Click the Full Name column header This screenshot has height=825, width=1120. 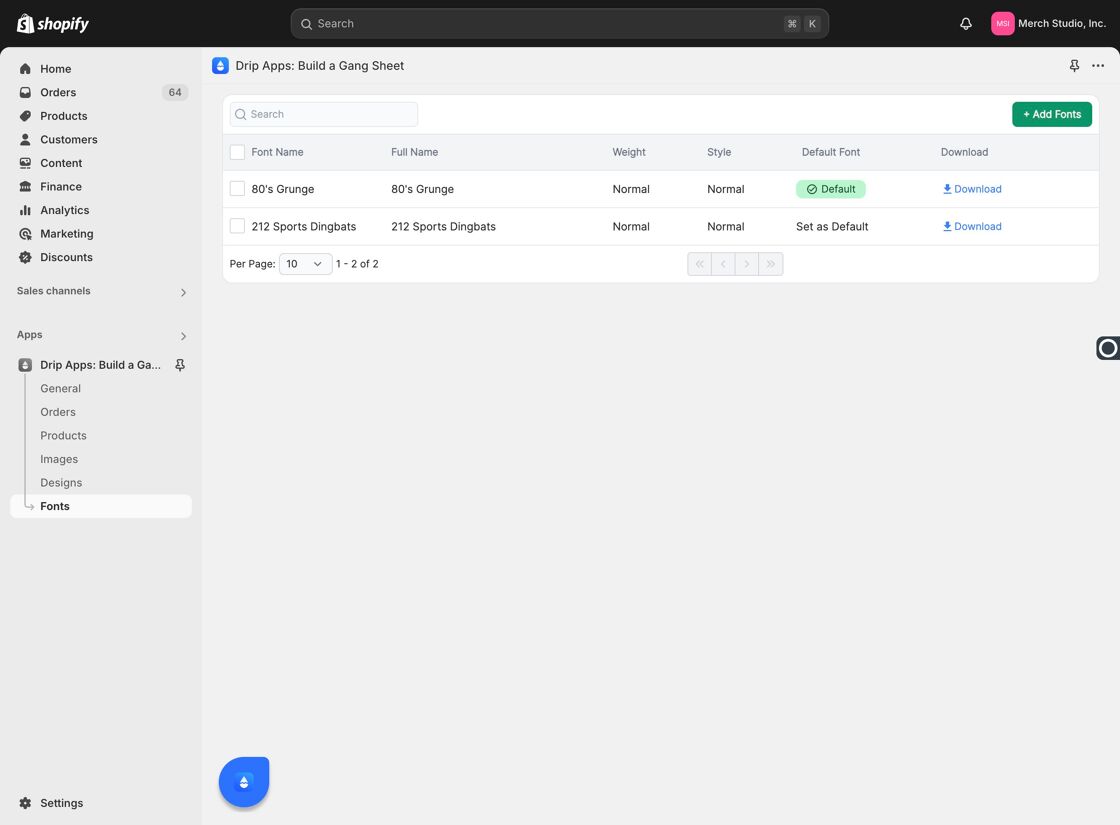coord(414,152)
